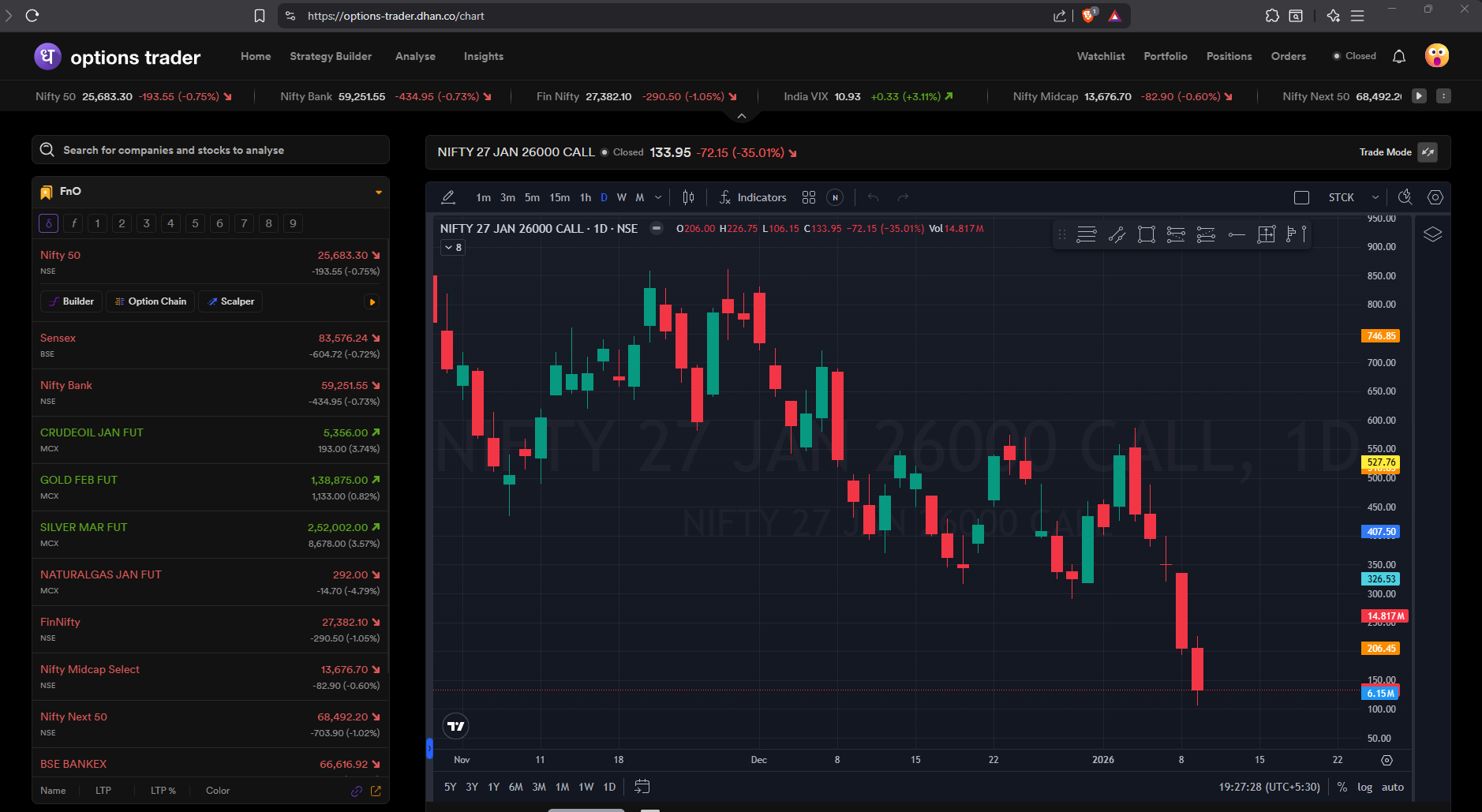
Task: Set chart range to 6M
Action: [515, 787]
